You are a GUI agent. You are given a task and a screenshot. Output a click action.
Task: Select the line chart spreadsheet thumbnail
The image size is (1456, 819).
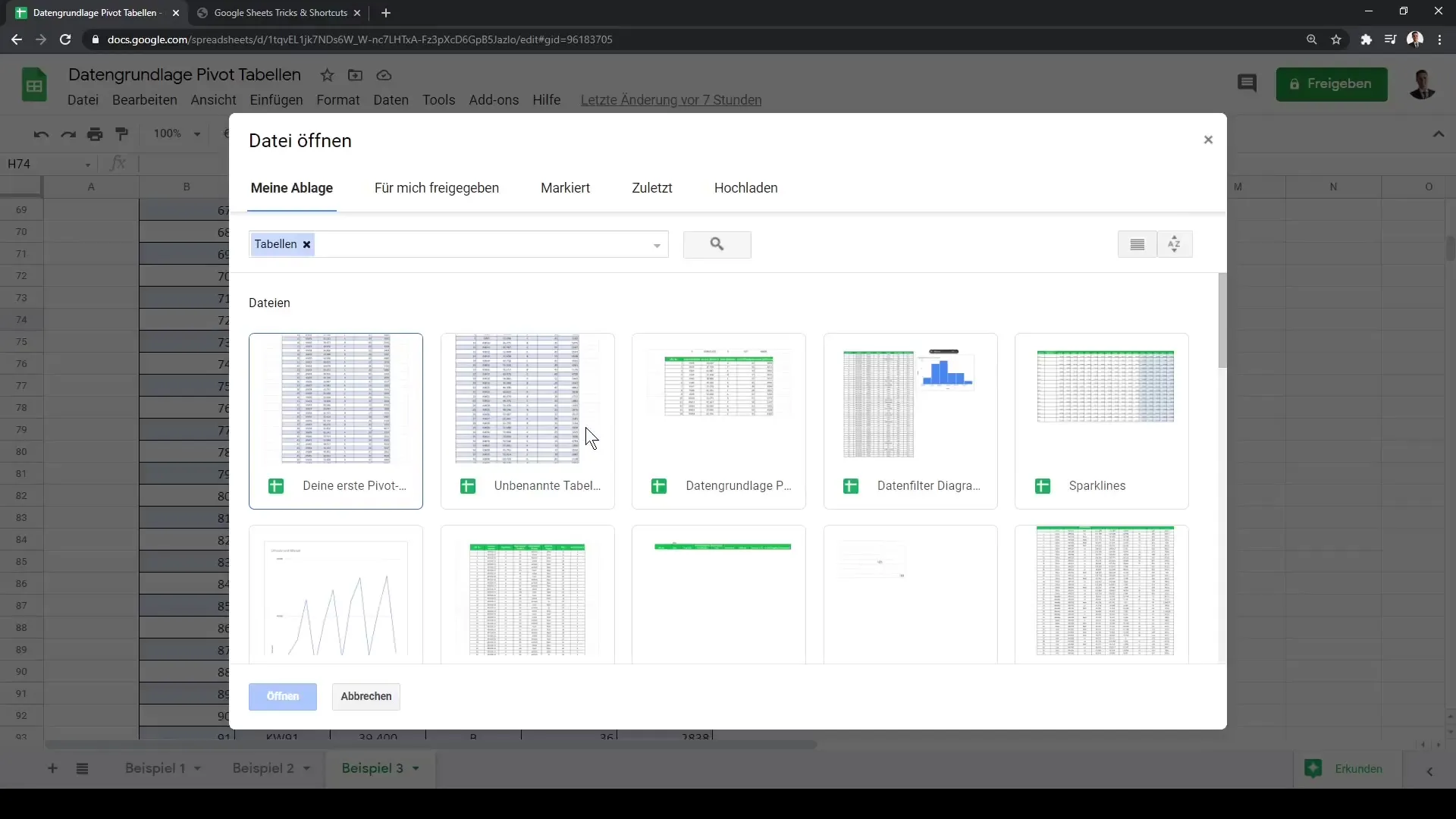click(336, 595)
